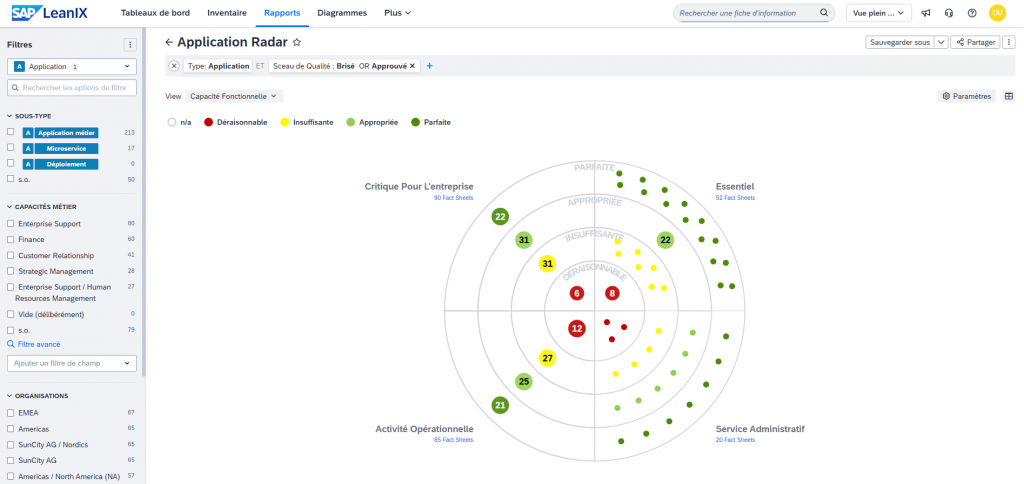The image size is (1024, 484).
Task: Tick the EMEA organisation checkbox
Action: 11,412
